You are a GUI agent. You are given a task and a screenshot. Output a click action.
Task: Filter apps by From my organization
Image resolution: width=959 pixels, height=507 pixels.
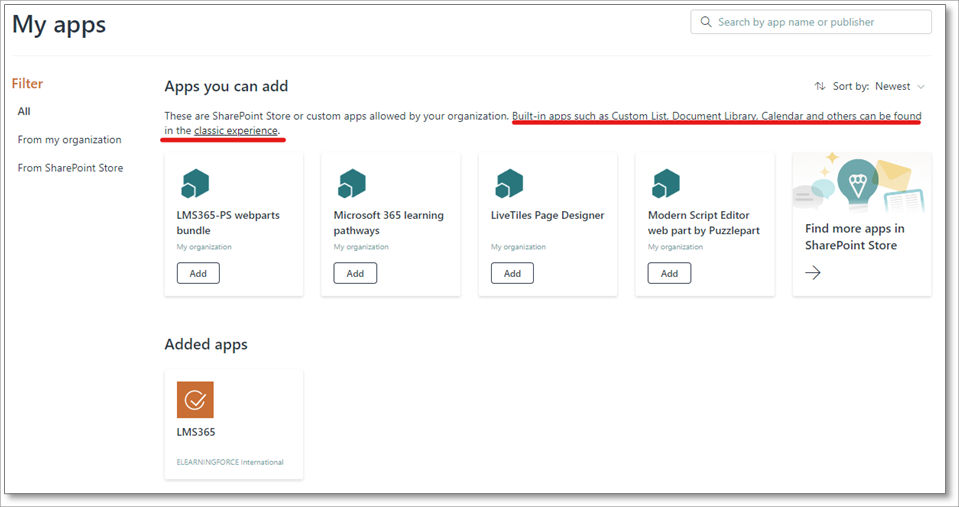pos(69,140)
